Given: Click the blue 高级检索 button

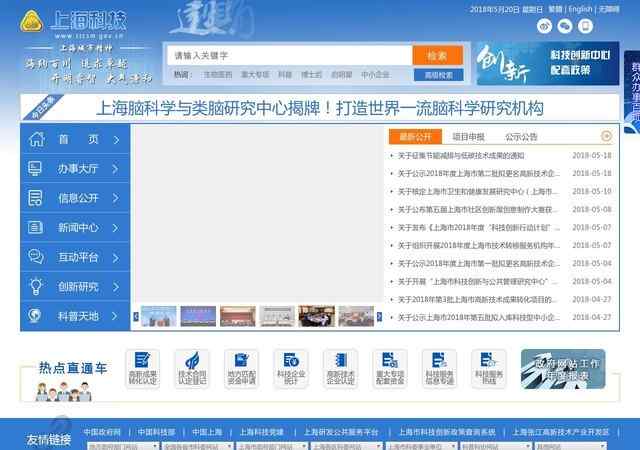Looking at the screenshot, I should click(x=438, y=75).
